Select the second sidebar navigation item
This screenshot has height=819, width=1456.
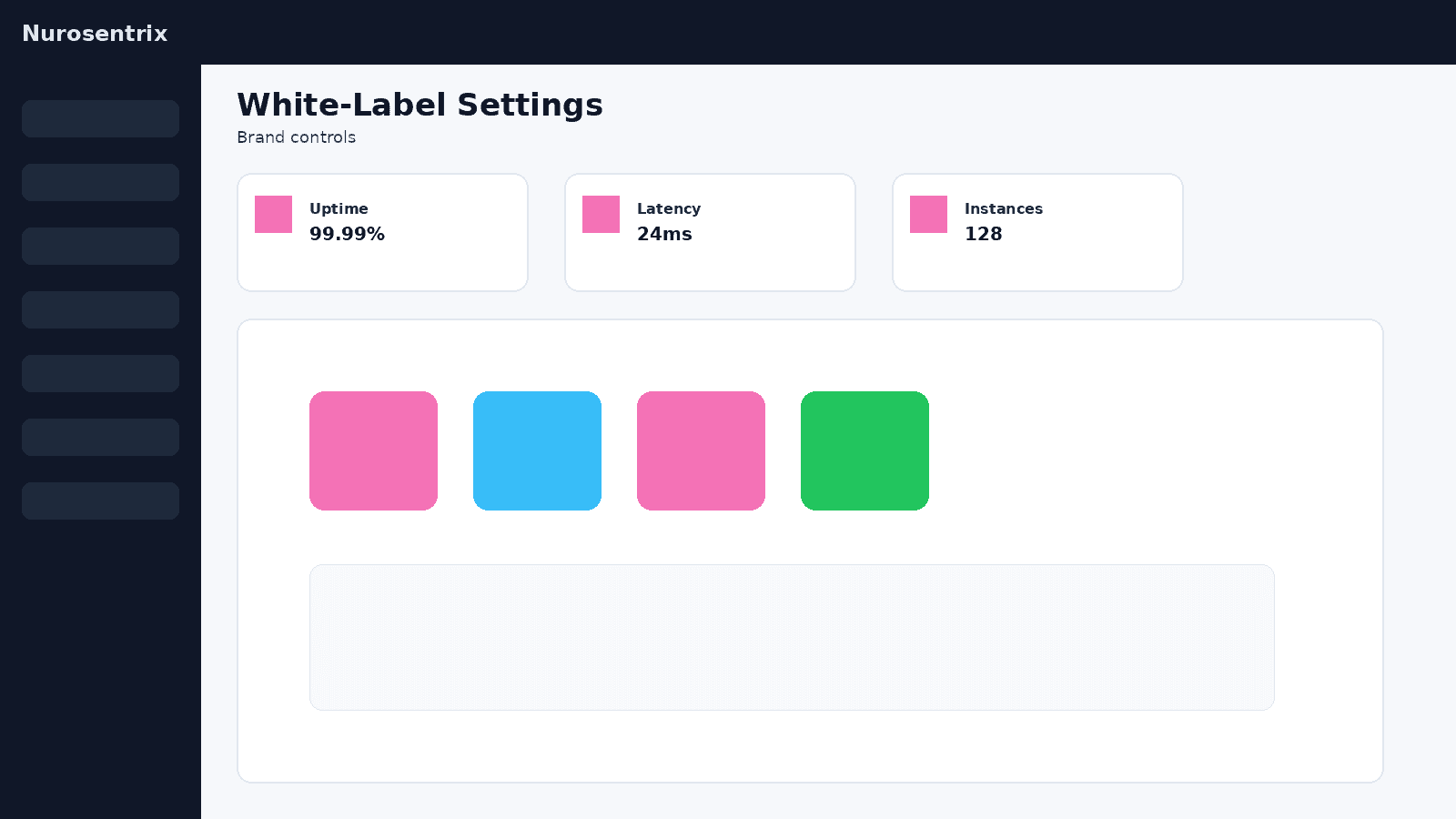[x=100, y=182]
